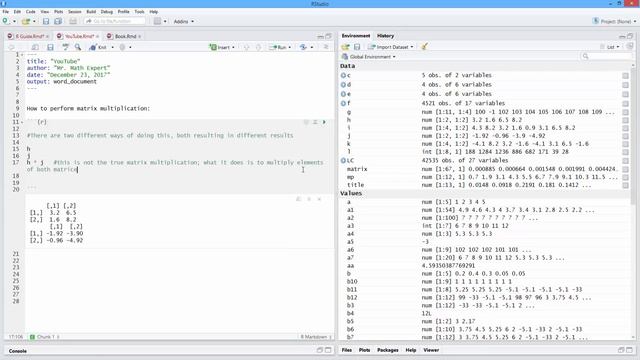The height and width of the screenshot is (360, 640).
Task: Open the Tools menu
Action: pos(140,12)
